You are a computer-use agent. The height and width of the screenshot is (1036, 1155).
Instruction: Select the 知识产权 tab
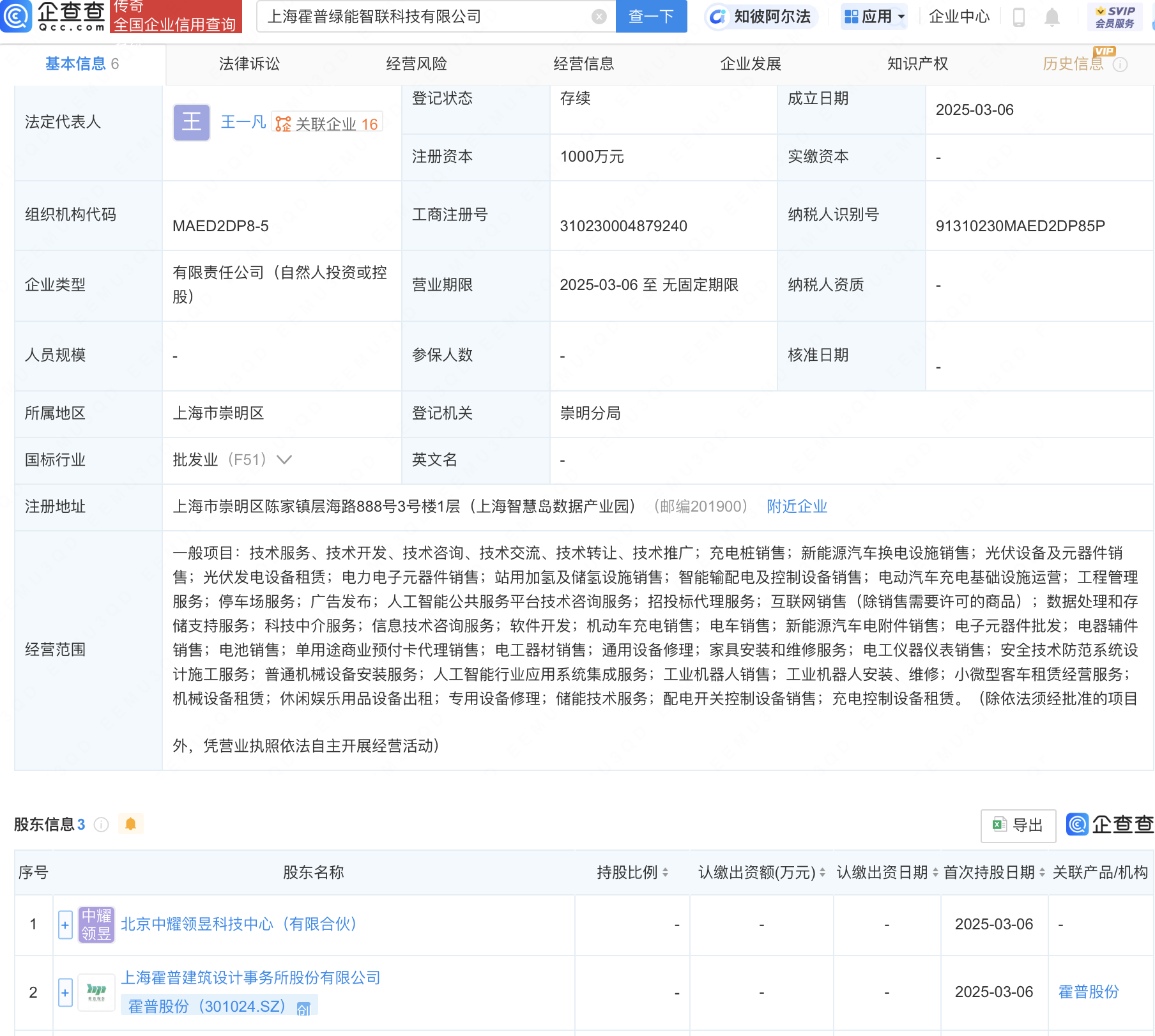917,64
